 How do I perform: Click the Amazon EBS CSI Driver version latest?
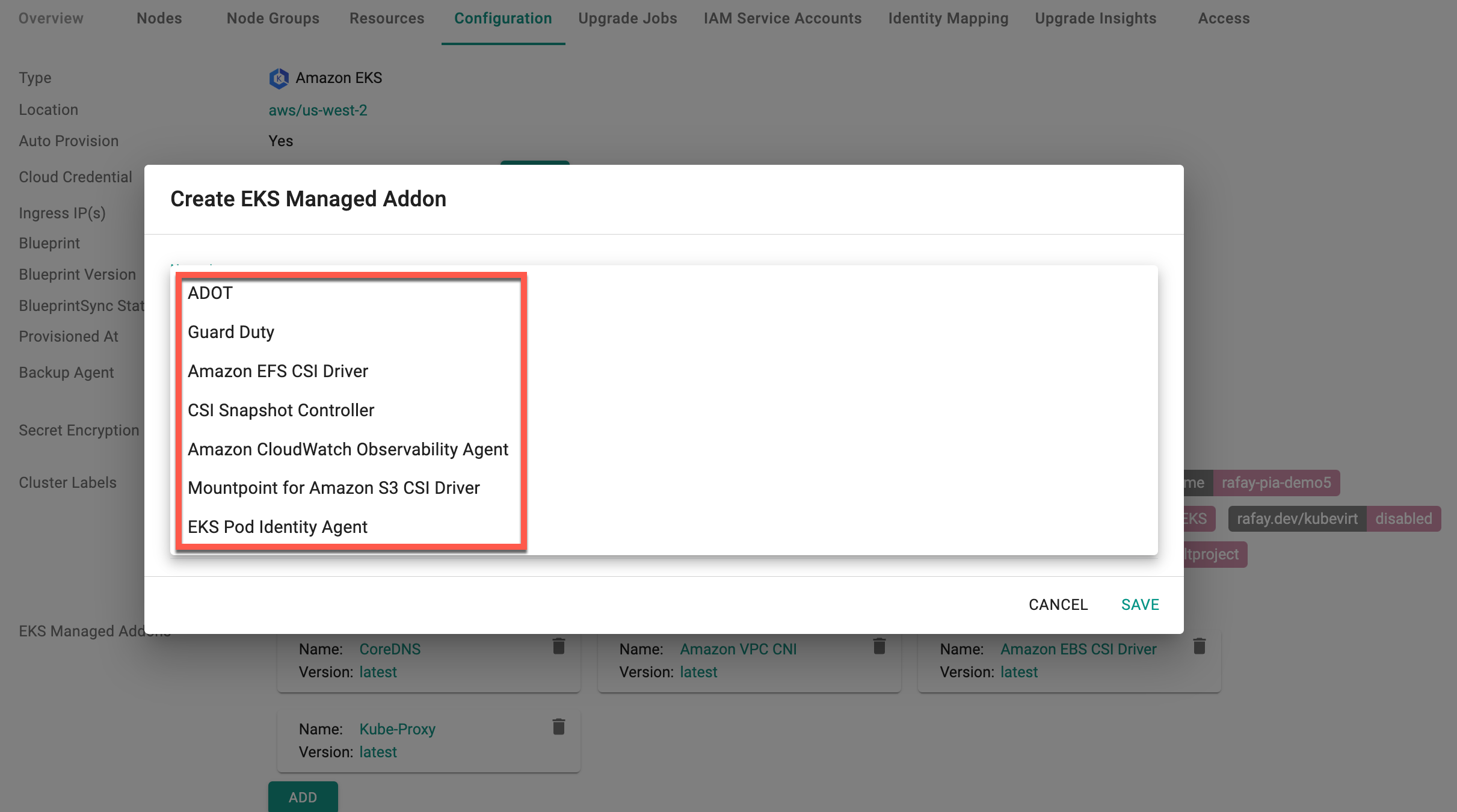tap(1019, 672)
